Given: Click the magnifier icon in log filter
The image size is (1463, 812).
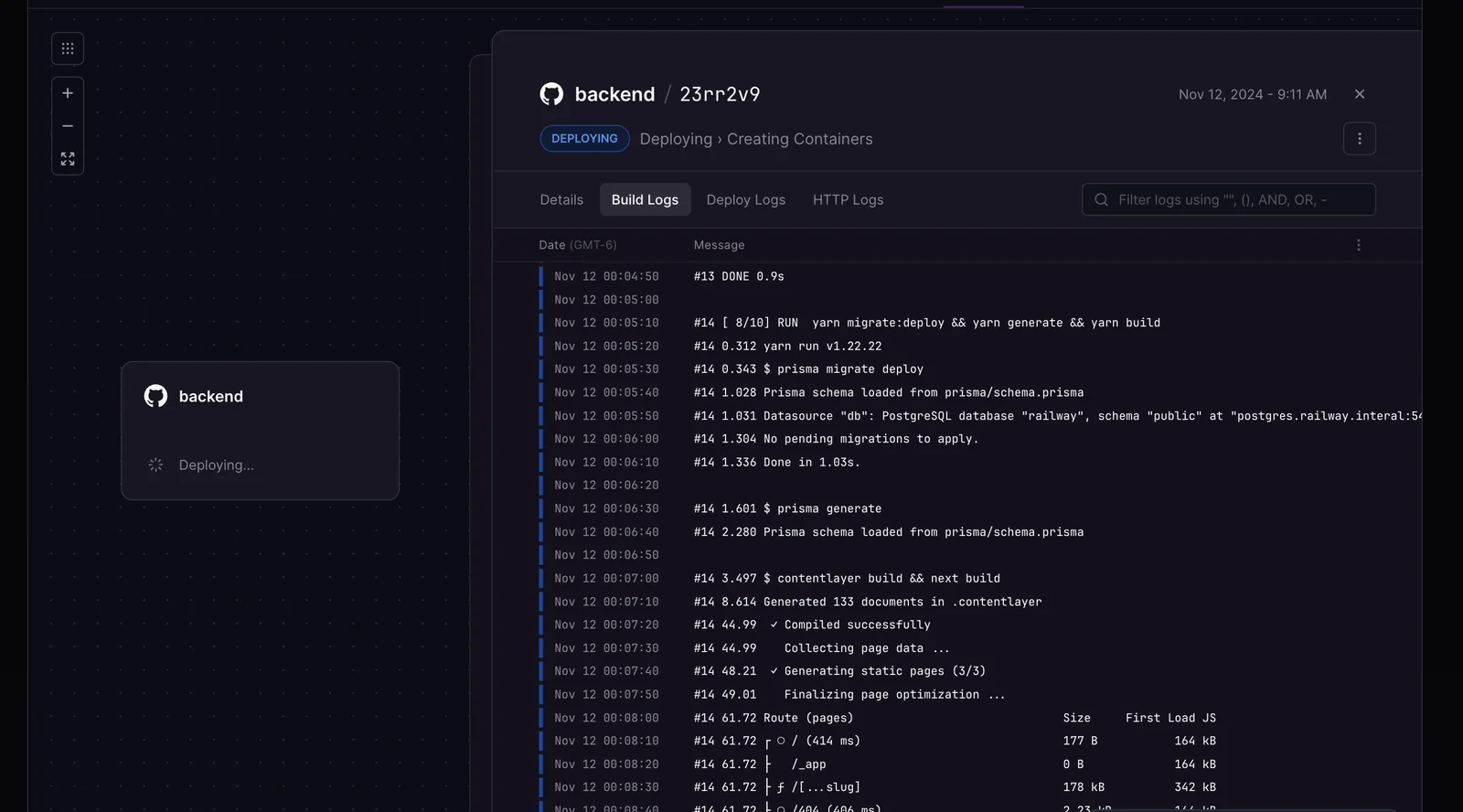Looking at the screenshot, I should click(x=1102, y=199).
